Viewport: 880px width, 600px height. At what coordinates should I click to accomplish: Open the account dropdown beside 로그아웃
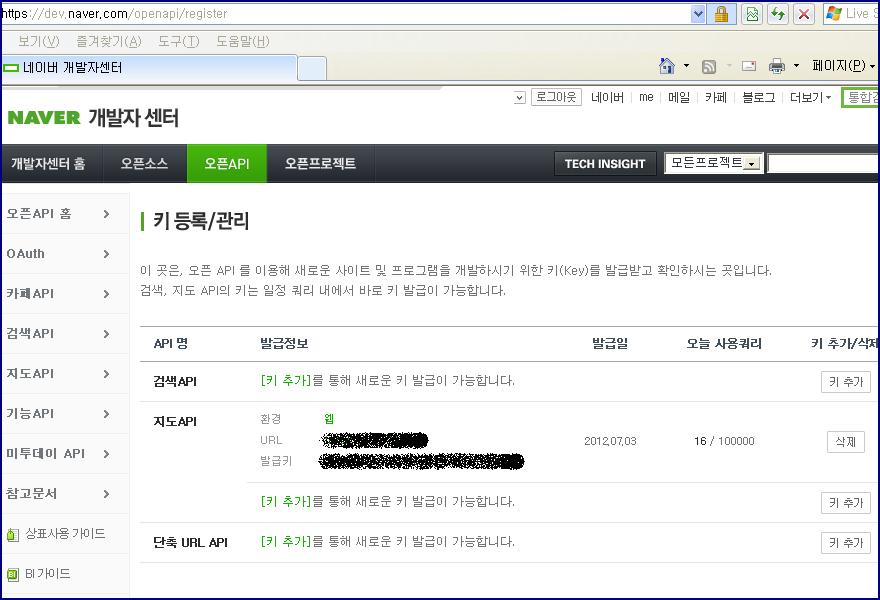[520, 98]
